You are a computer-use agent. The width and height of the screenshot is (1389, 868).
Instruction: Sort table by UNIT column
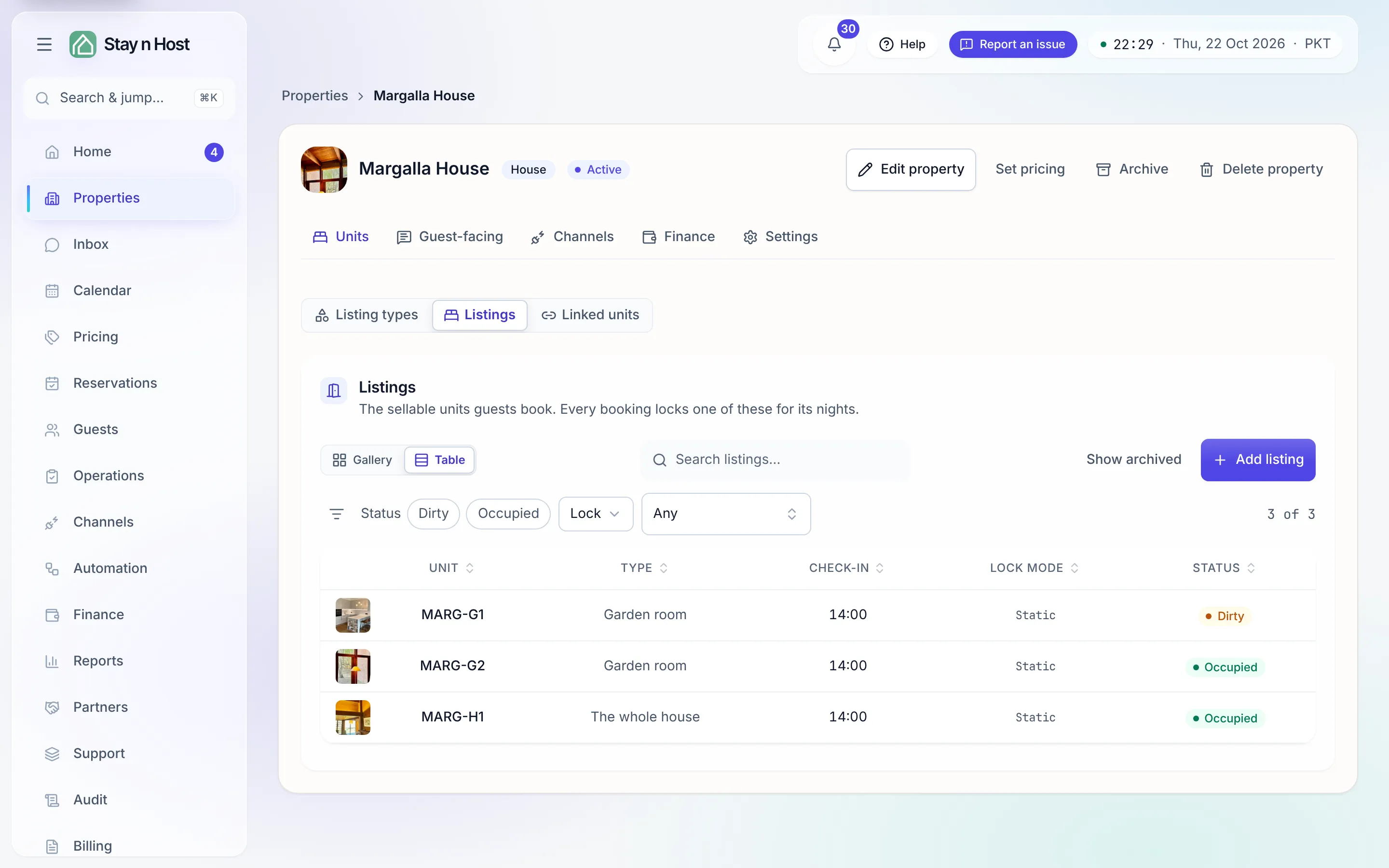452,569
